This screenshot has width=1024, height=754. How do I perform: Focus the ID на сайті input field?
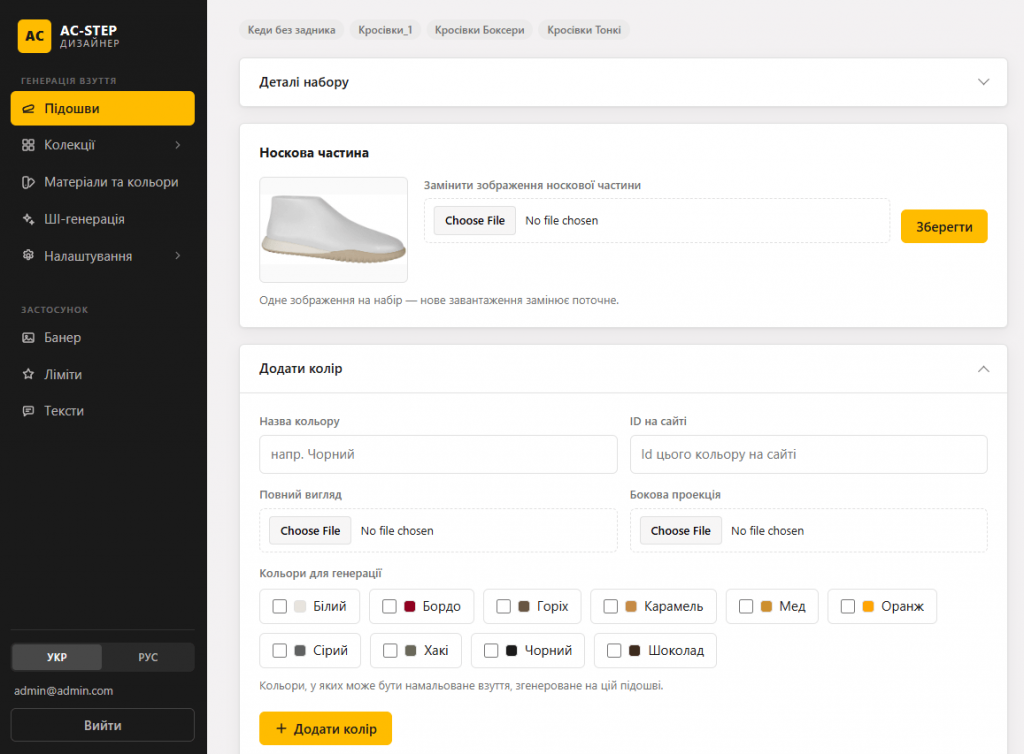(x=808, y=454)
